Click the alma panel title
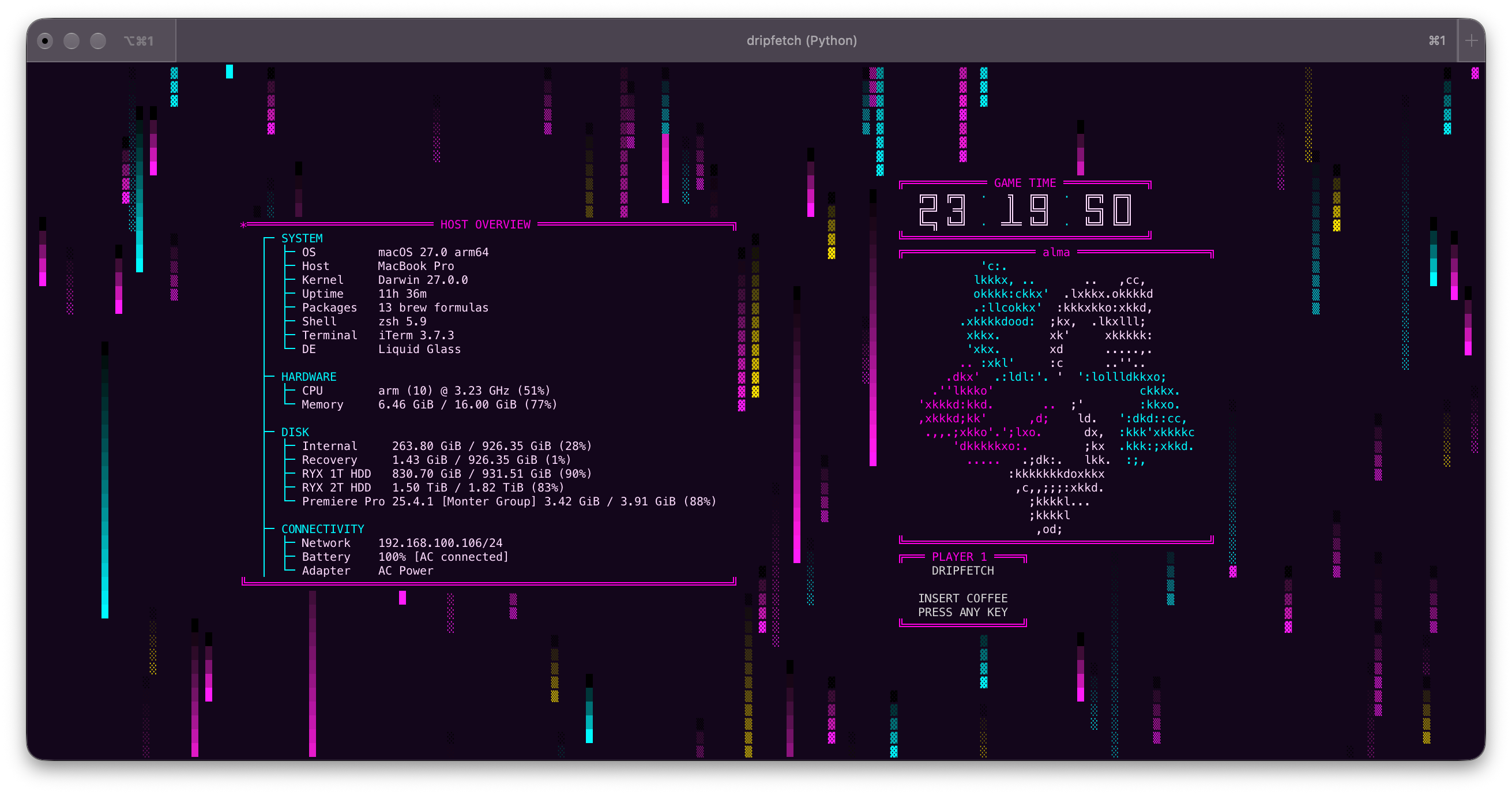This screenshot has width=1512, height=795. point(1056,253)
